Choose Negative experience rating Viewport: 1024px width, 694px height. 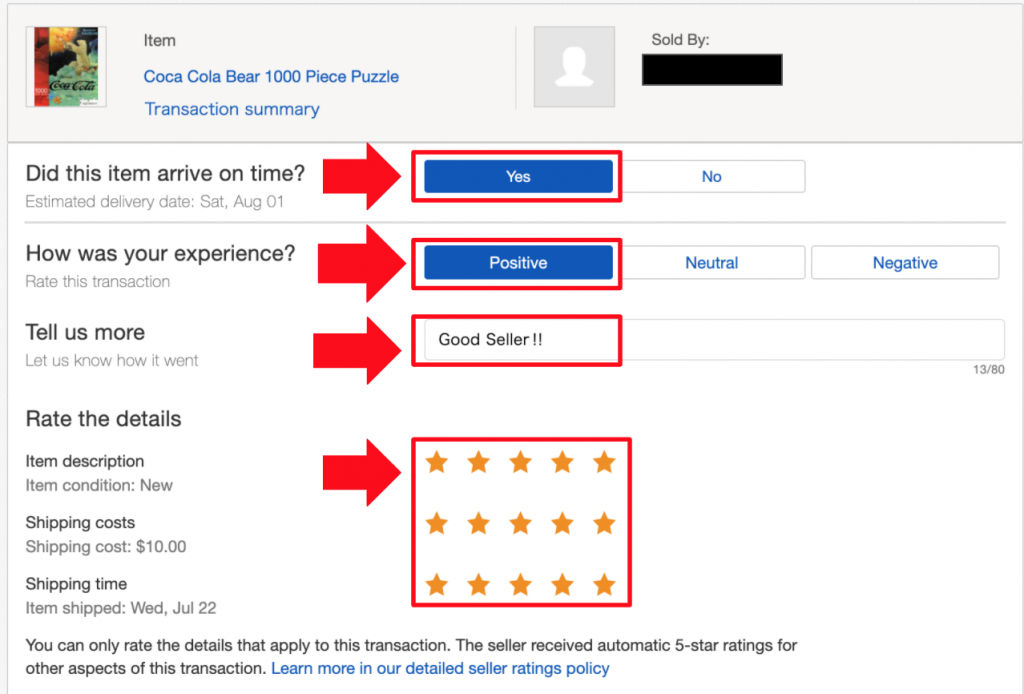click(905, 262)
